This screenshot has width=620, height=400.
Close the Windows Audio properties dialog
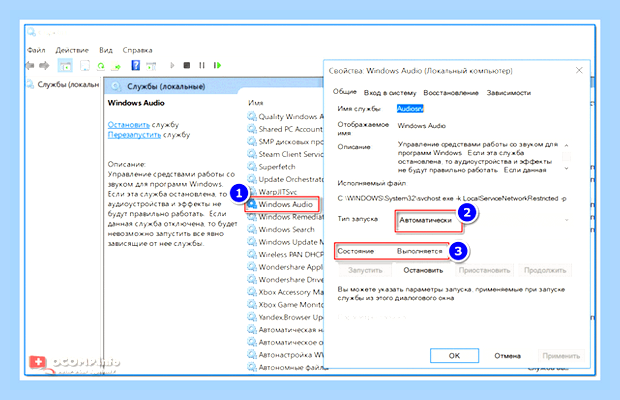point(579,70)
